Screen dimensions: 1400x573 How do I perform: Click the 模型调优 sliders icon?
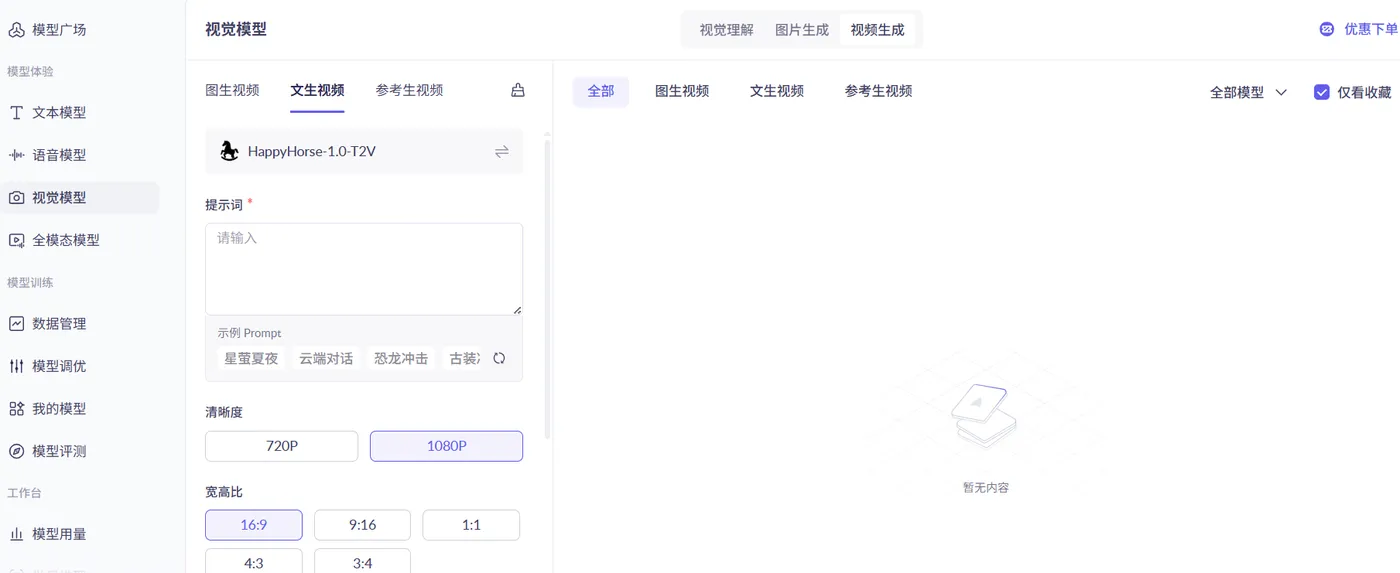tap(16, 366)
